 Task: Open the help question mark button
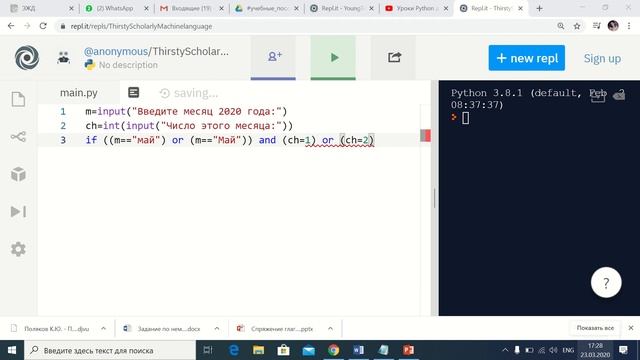(x=606, y=282)
